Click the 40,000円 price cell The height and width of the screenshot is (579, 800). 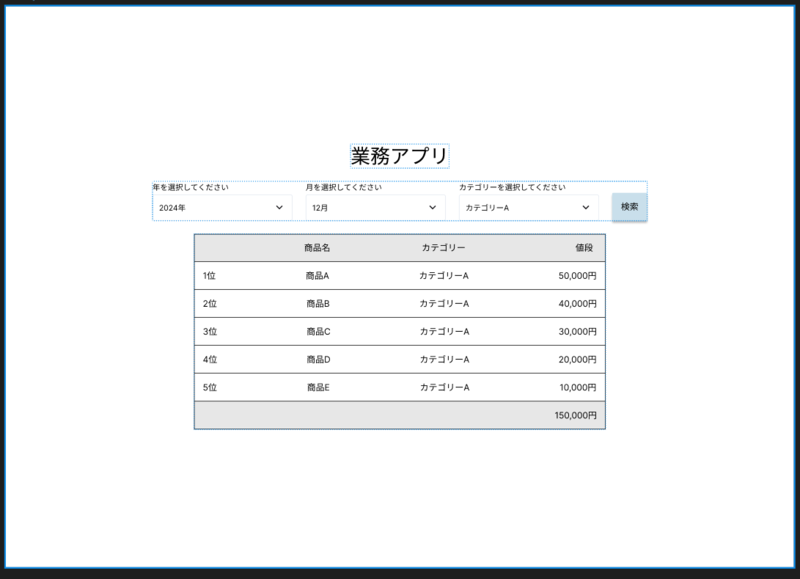click(577, 304)
